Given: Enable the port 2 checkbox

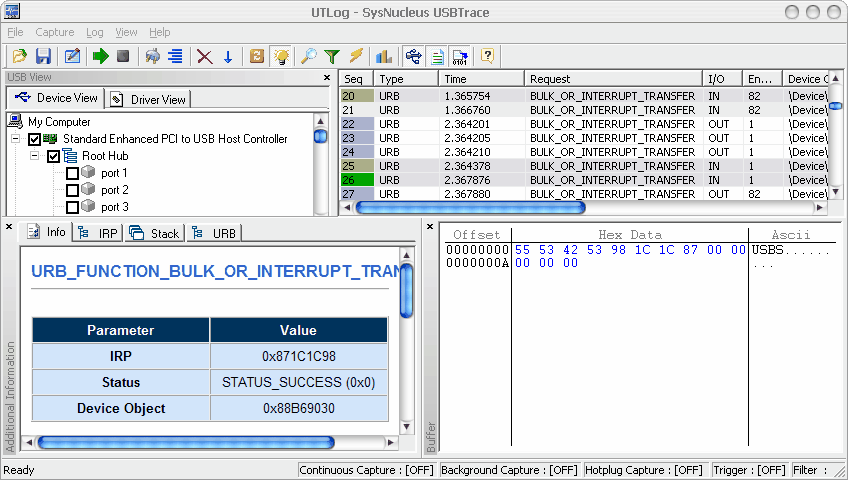Looking at the screenshot, I should (x=72, y=190).
